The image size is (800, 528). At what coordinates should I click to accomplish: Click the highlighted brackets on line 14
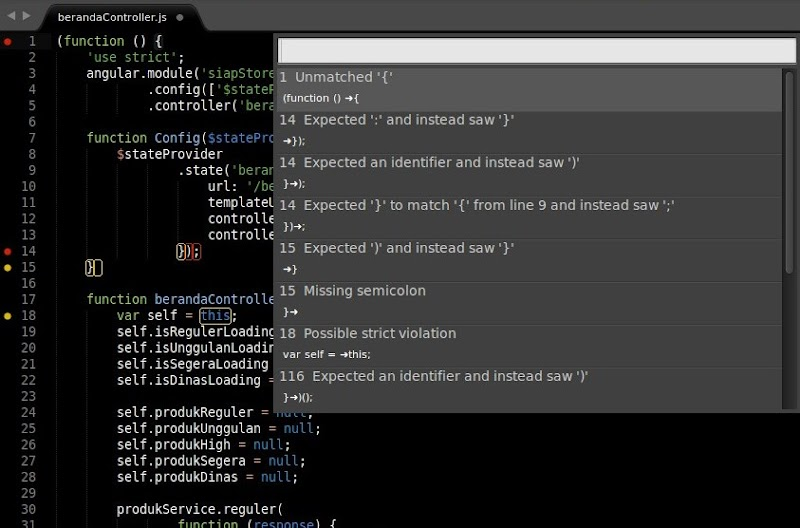pyautogui.click(x=188, y=252)
